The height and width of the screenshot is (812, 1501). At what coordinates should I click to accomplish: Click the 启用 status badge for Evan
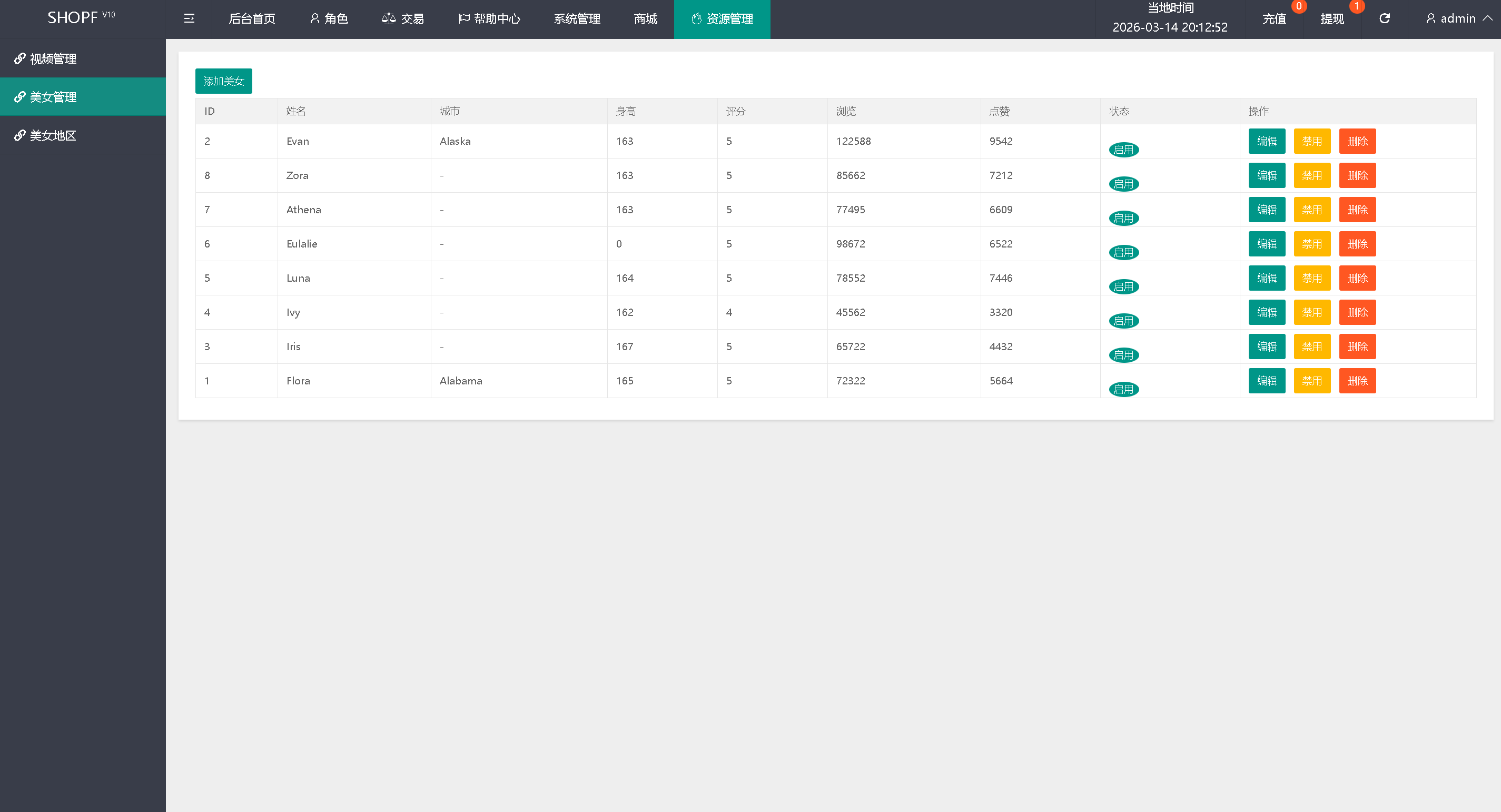[1123, 150]
